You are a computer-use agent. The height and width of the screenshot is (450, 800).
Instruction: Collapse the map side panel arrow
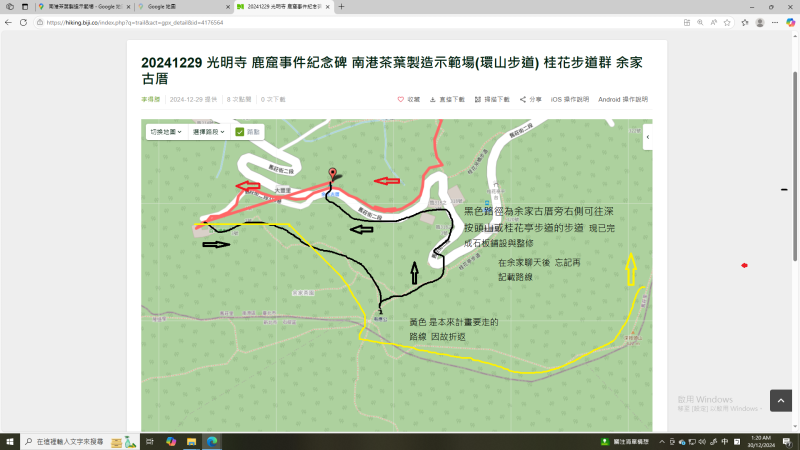[x=647, y=137]
